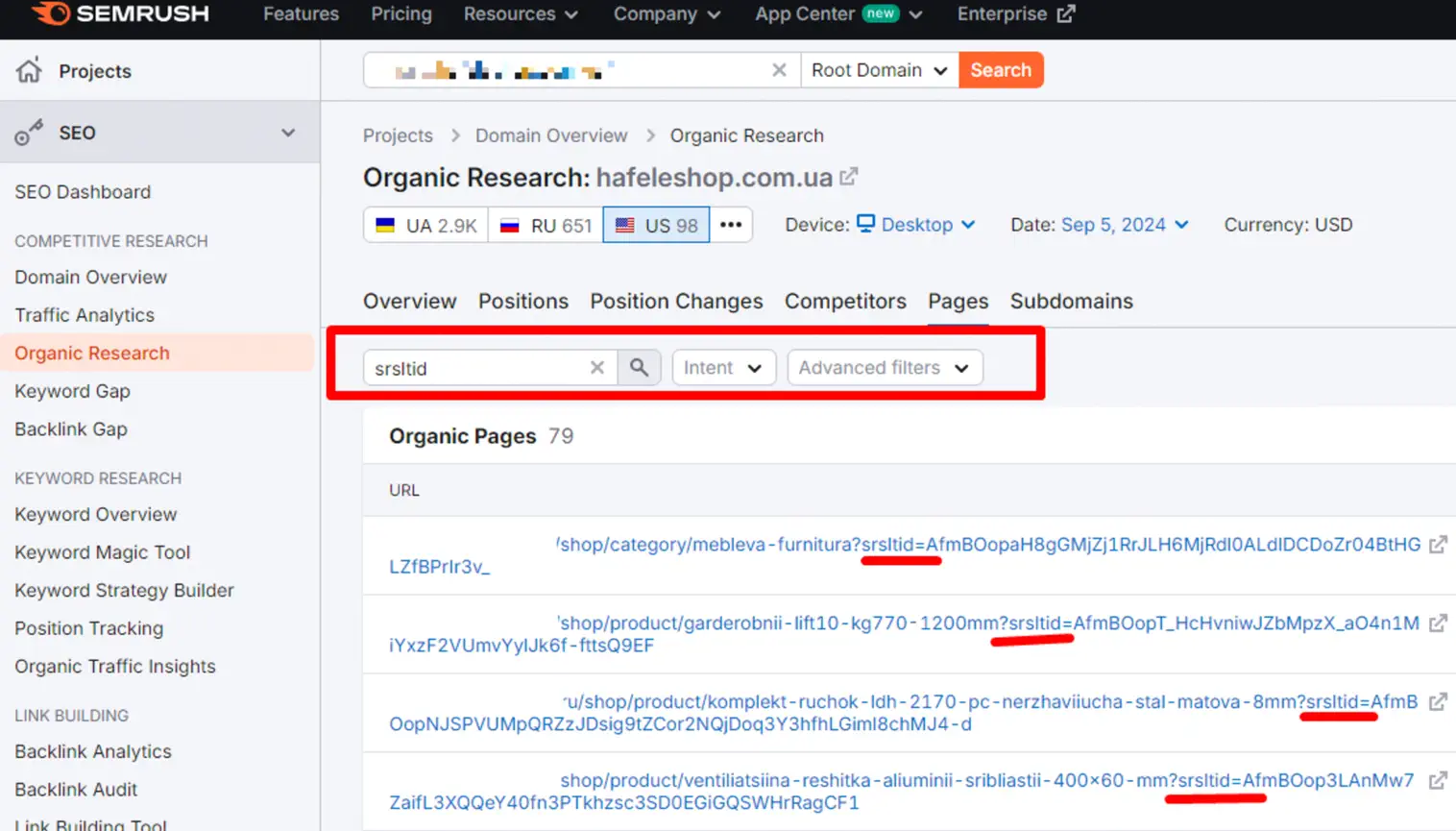The image size is (1456, 831).
Task: Go to Domain Overview breadcrumb
Action: click(x=551, y=135)
